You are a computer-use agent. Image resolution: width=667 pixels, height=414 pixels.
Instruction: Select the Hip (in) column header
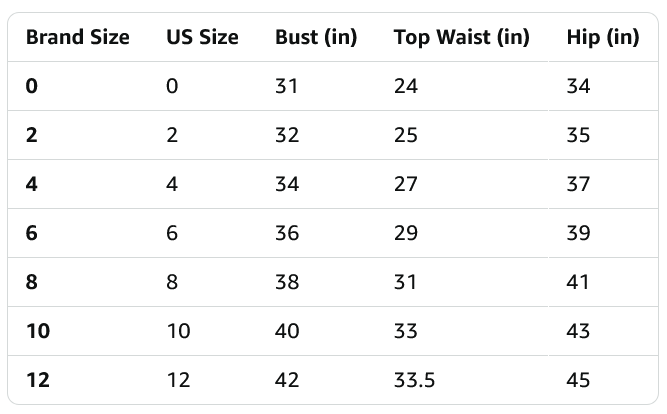[602, 37]
